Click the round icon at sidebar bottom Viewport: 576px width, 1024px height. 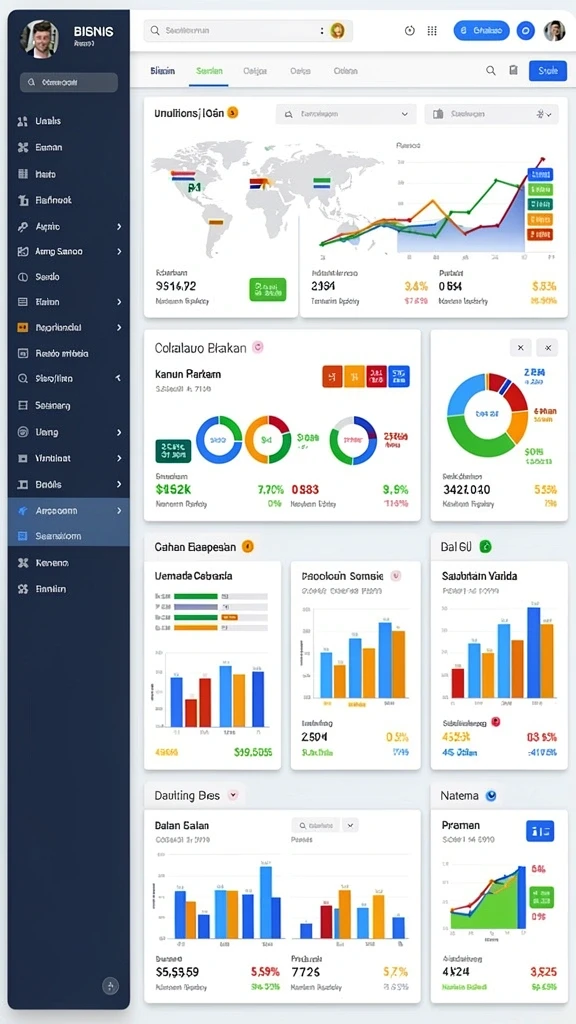110,986
